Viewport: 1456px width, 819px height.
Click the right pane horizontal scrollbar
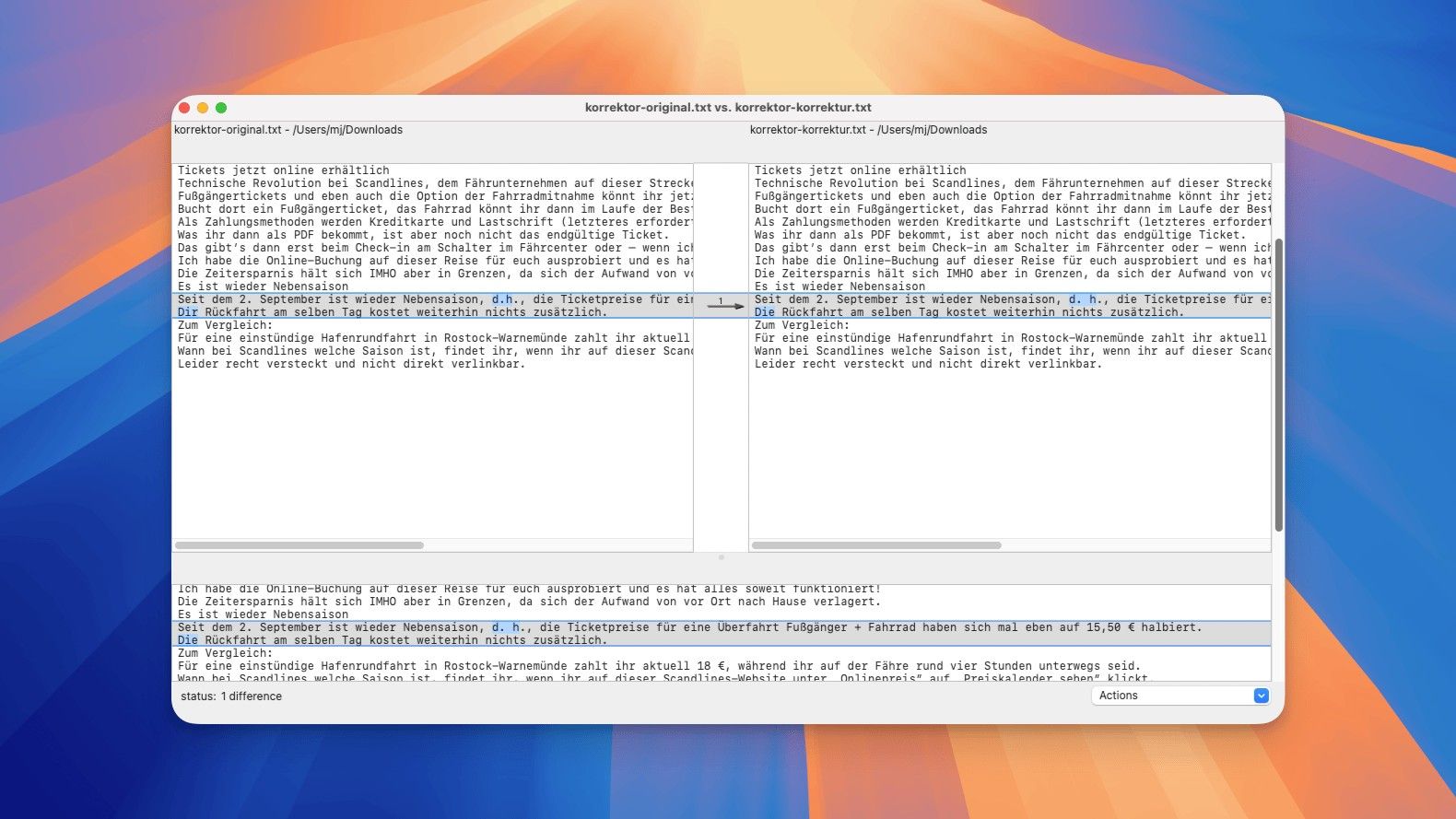coord(876,545)
